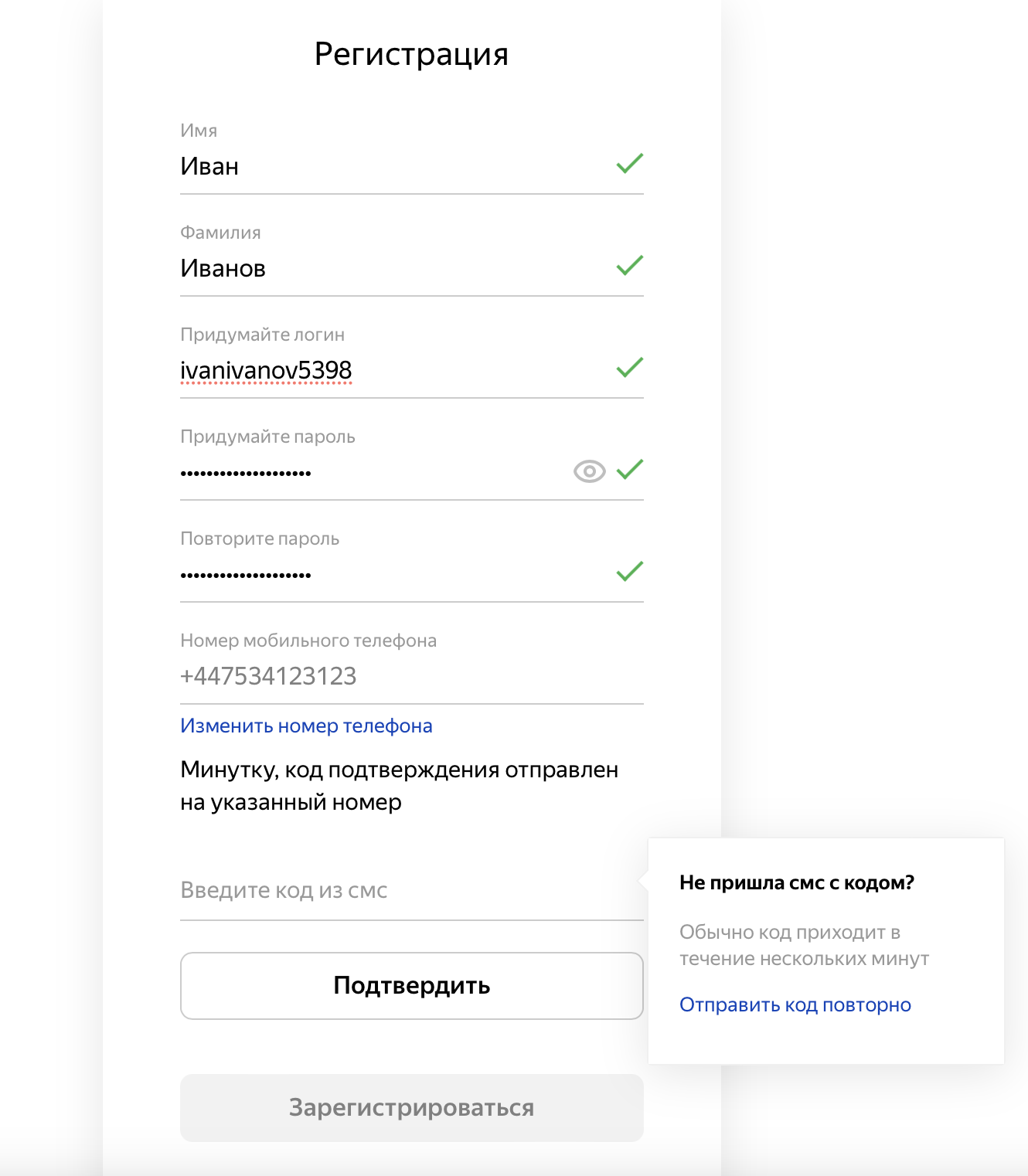The height and width of the screenshot is (1176, 1028).
Task: Open the Изменить номер телефона link
Action: pos(306,726)
